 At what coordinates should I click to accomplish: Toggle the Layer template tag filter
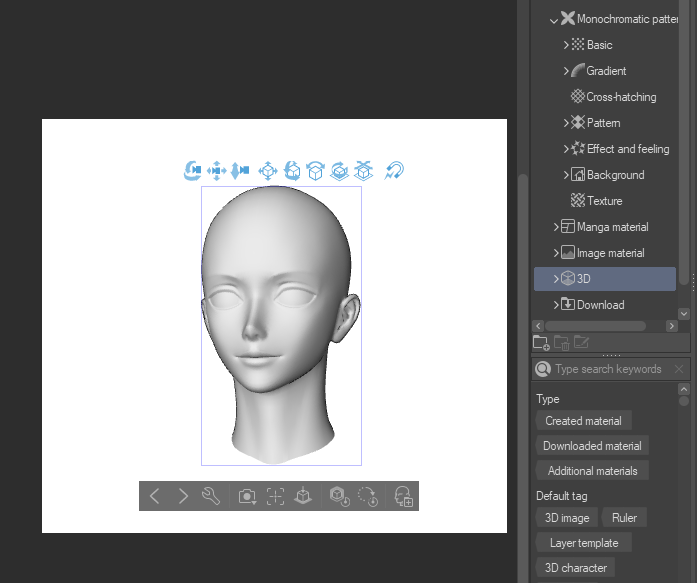(x=584, y=543)
